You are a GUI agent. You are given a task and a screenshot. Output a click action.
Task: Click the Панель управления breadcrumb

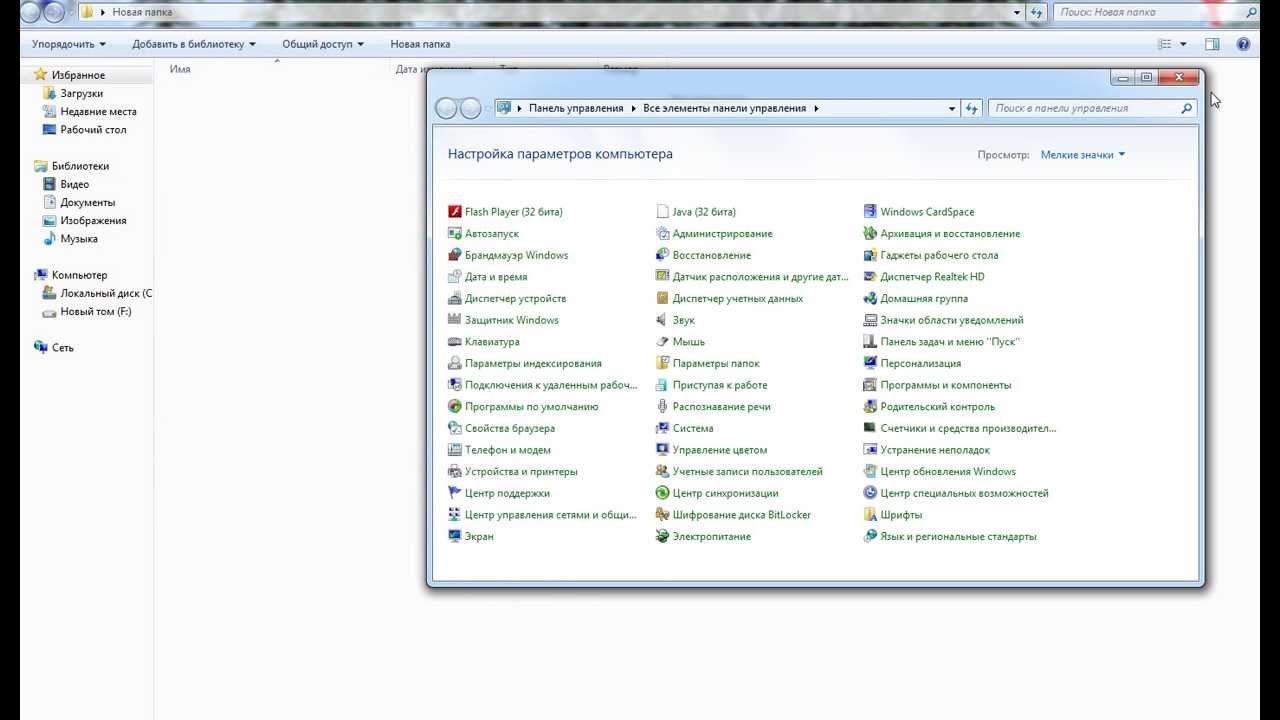(576, 108)
